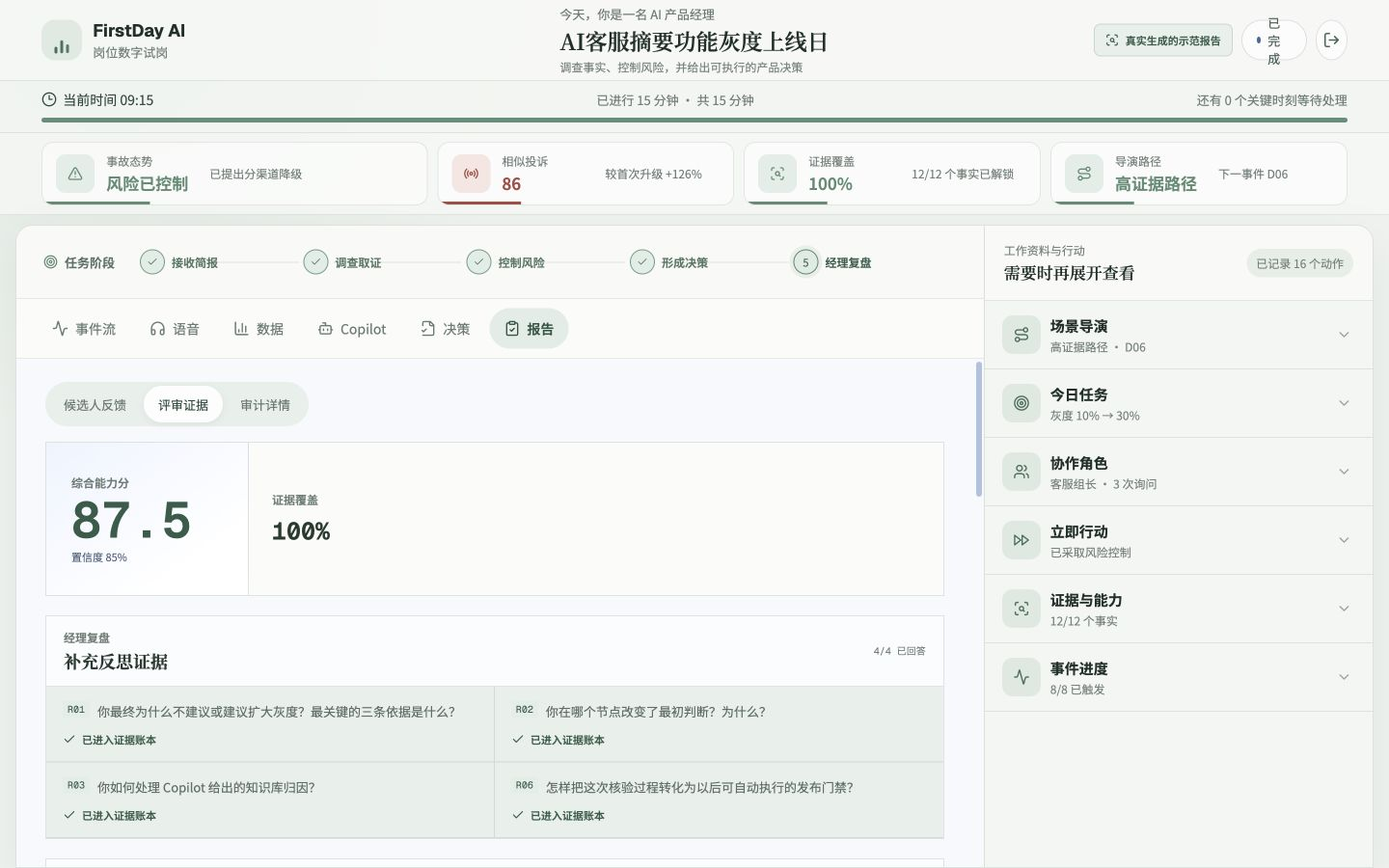Click the red broadcast icon in 相似投诉 card
This screenshot has width=1389, height=868.
[x=471, y=174]
